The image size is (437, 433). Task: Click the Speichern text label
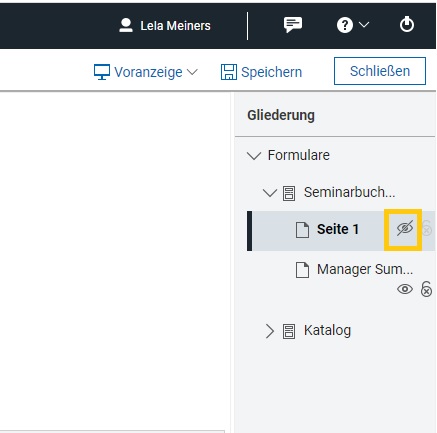click(x=271, y=72)
